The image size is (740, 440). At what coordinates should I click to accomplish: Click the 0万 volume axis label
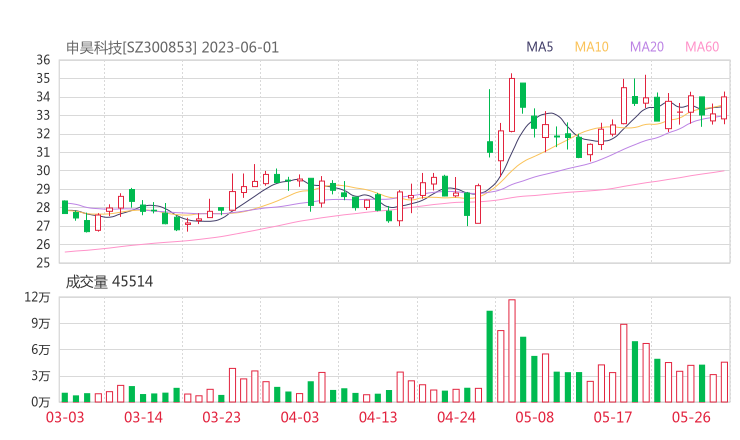click(41, 402)
